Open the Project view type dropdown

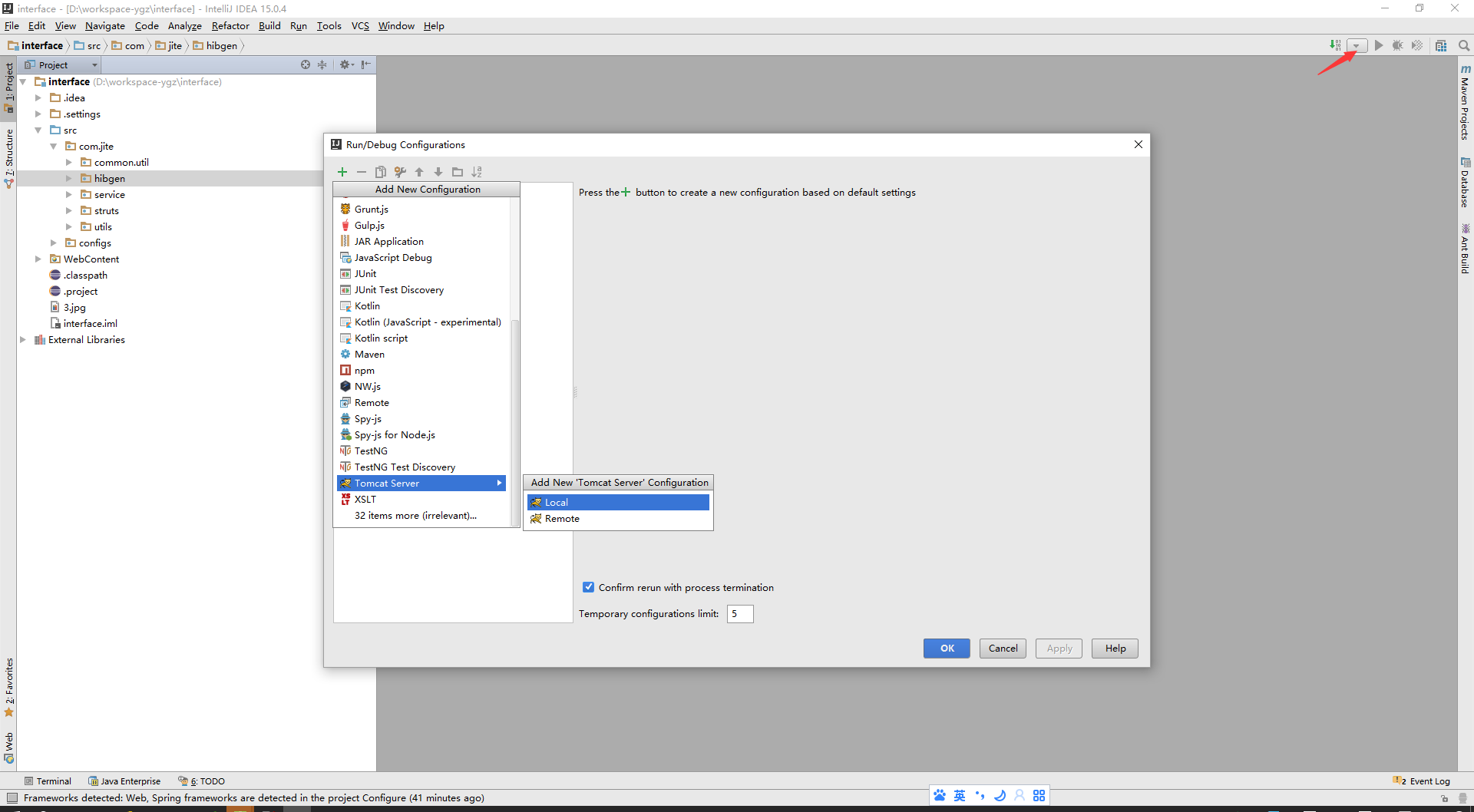click(x=61, y=64)
